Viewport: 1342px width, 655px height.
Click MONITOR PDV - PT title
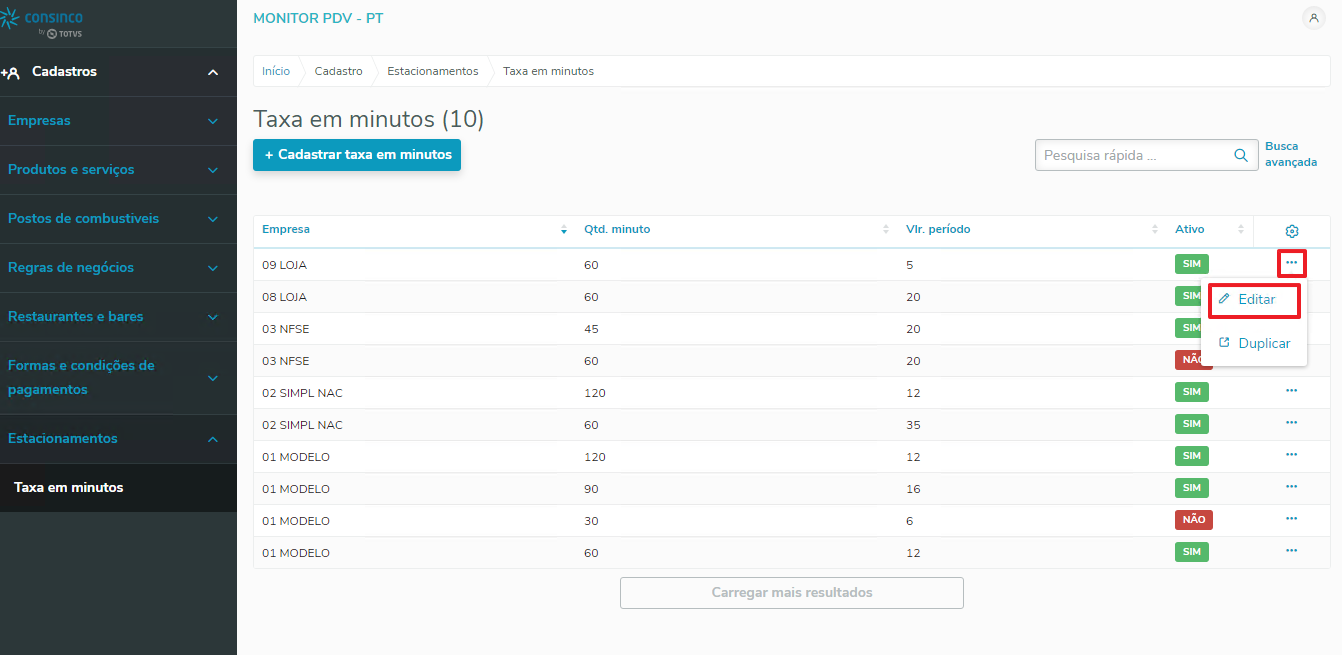pos(318,19)
